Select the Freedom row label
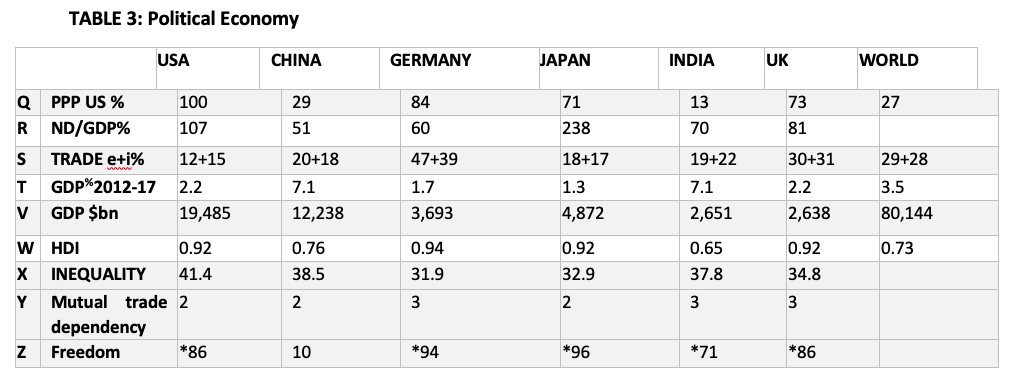 (85, 352)
